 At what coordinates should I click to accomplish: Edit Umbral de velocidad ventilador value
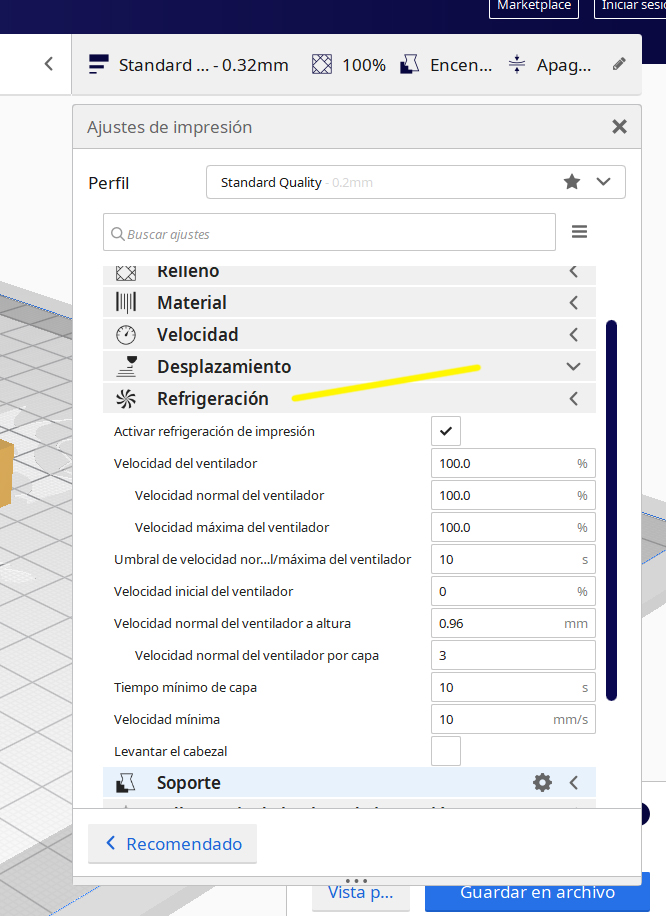tap(514, 559)
